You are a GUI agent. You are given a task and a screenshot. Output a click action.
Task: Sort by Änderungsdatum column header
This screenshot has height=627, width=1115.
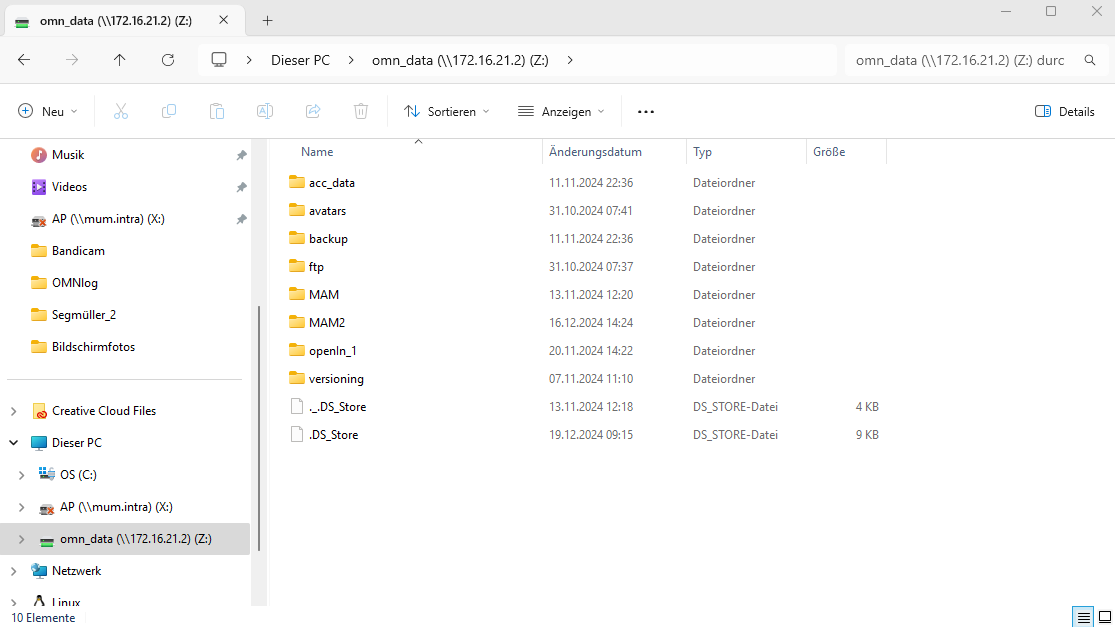(595, 152)
